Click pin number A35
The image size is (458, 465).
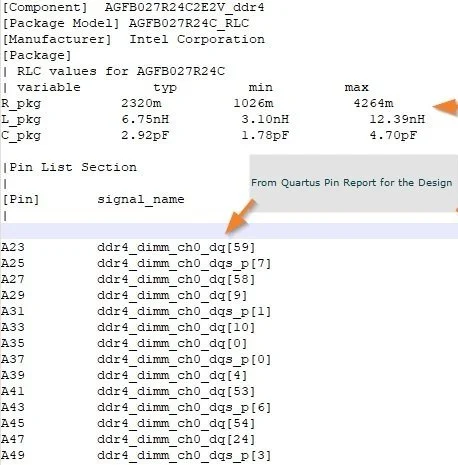click(x=13, y=343)
